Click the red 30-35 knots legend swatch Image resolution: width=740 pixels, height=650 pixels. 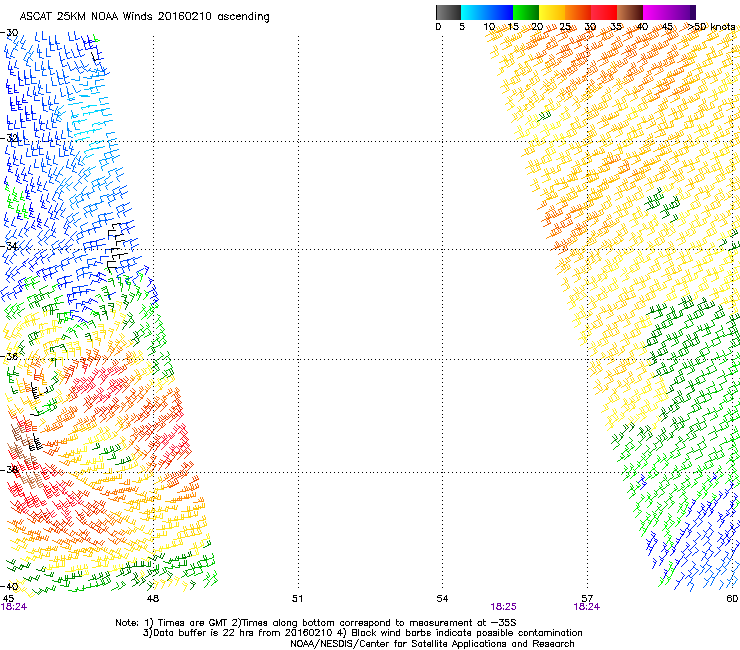[604, 12]
